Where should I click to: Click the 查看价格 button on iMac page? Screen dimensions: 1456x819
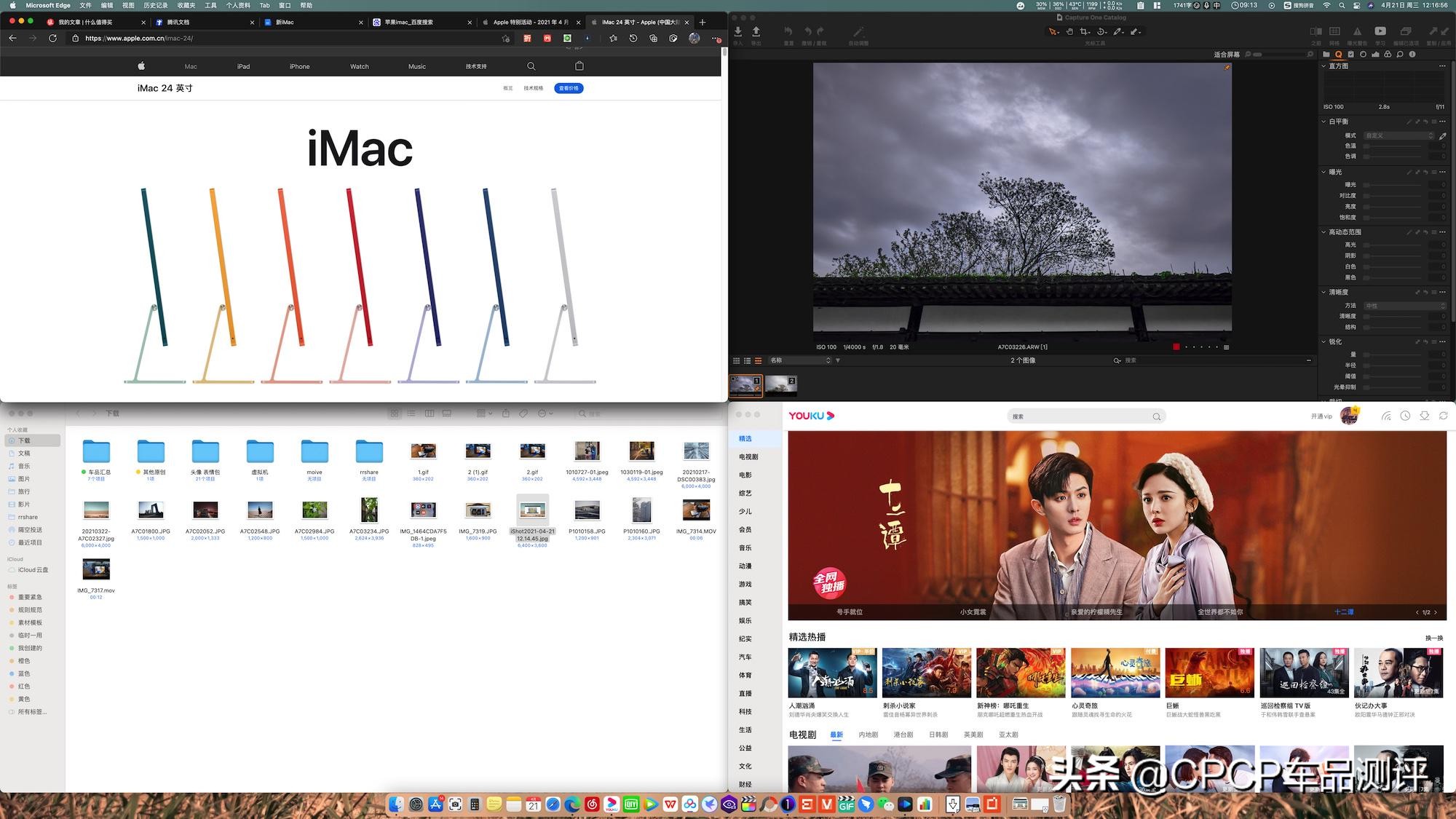point(568,87)
